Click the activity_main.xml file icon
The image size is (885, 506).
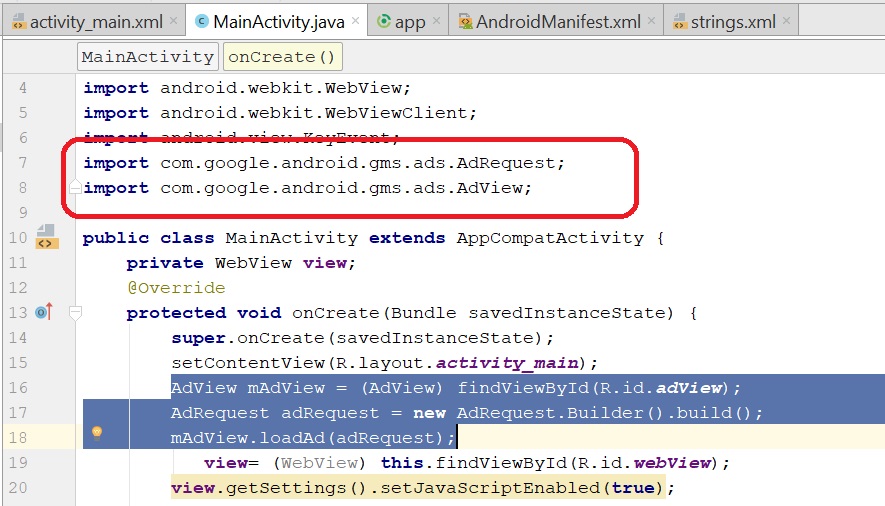(19, 22)
